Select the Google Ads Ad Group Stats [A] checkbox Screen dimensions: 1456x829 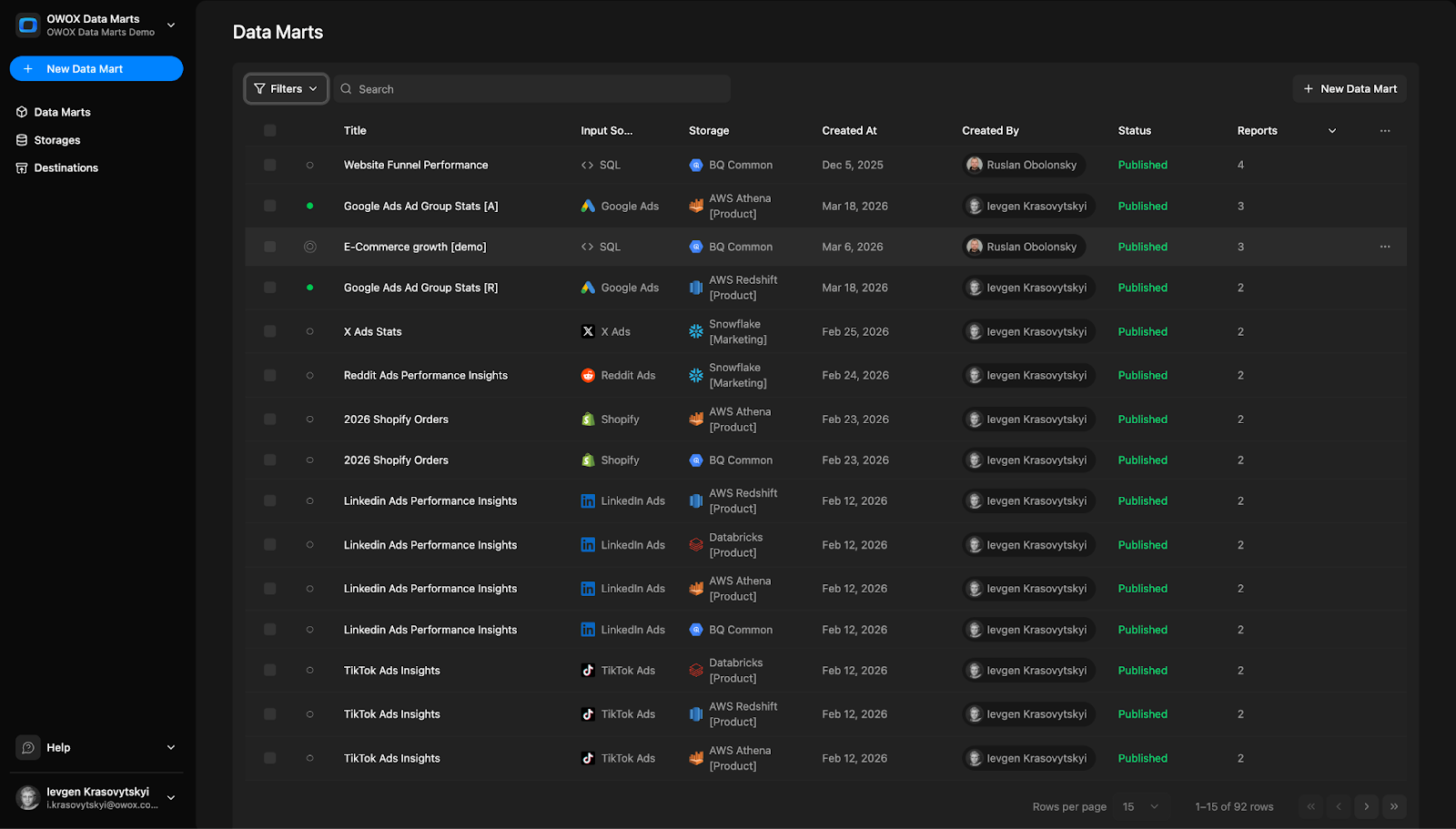(269, 206)
